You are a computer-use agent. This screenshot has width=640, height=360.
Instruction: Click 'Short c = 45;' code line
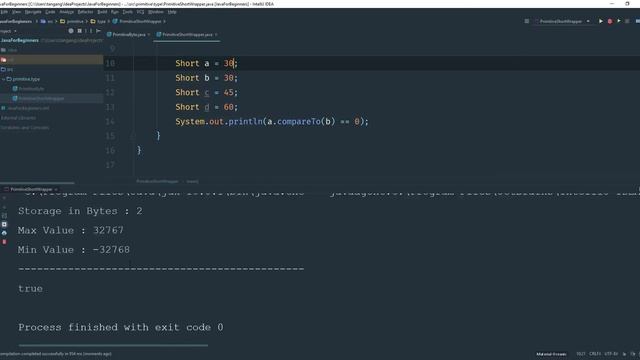pyautogui.click(x=206, y=93)
